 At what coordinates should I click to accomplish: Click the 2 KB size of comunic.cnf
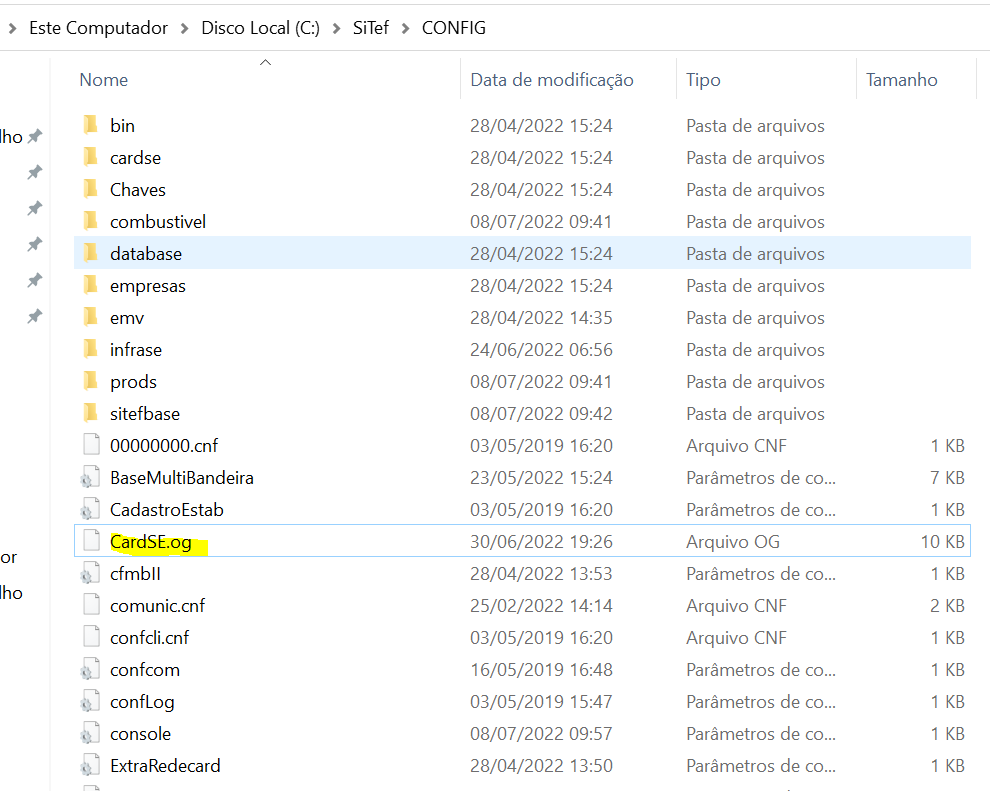coord(948,605)
